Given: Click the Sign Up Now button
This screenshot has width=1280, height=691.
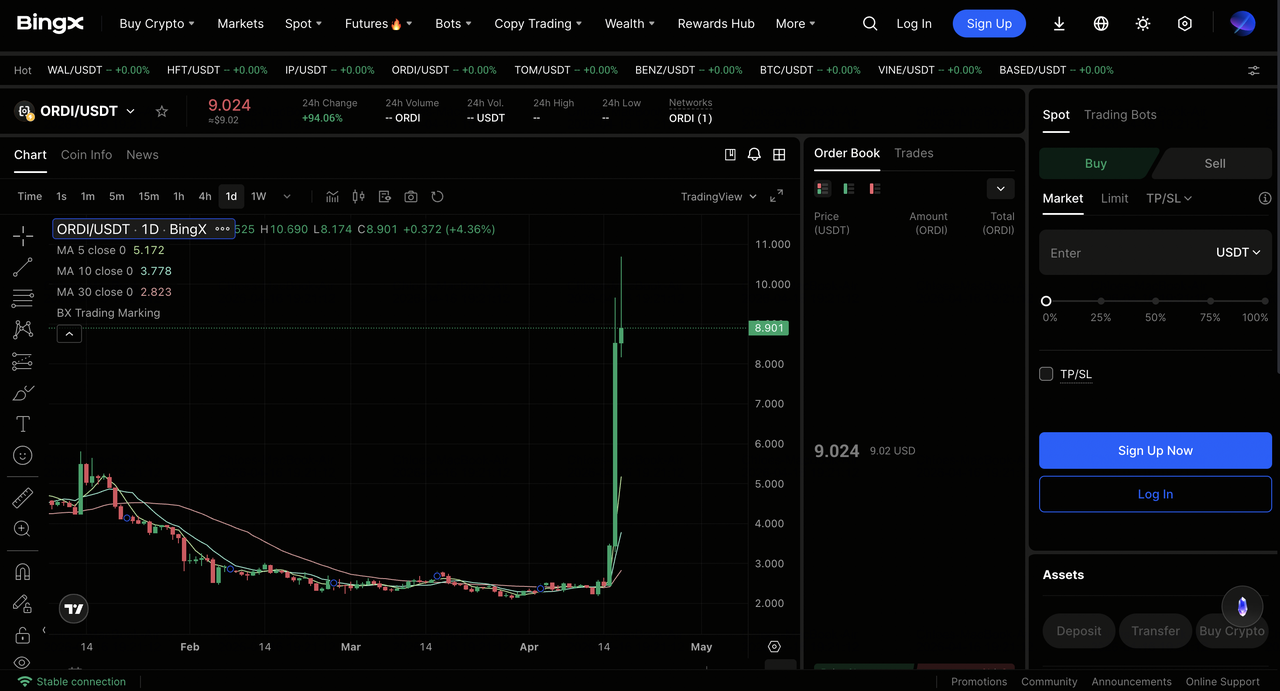Looking at the screenshot, I should point(1155,451).
